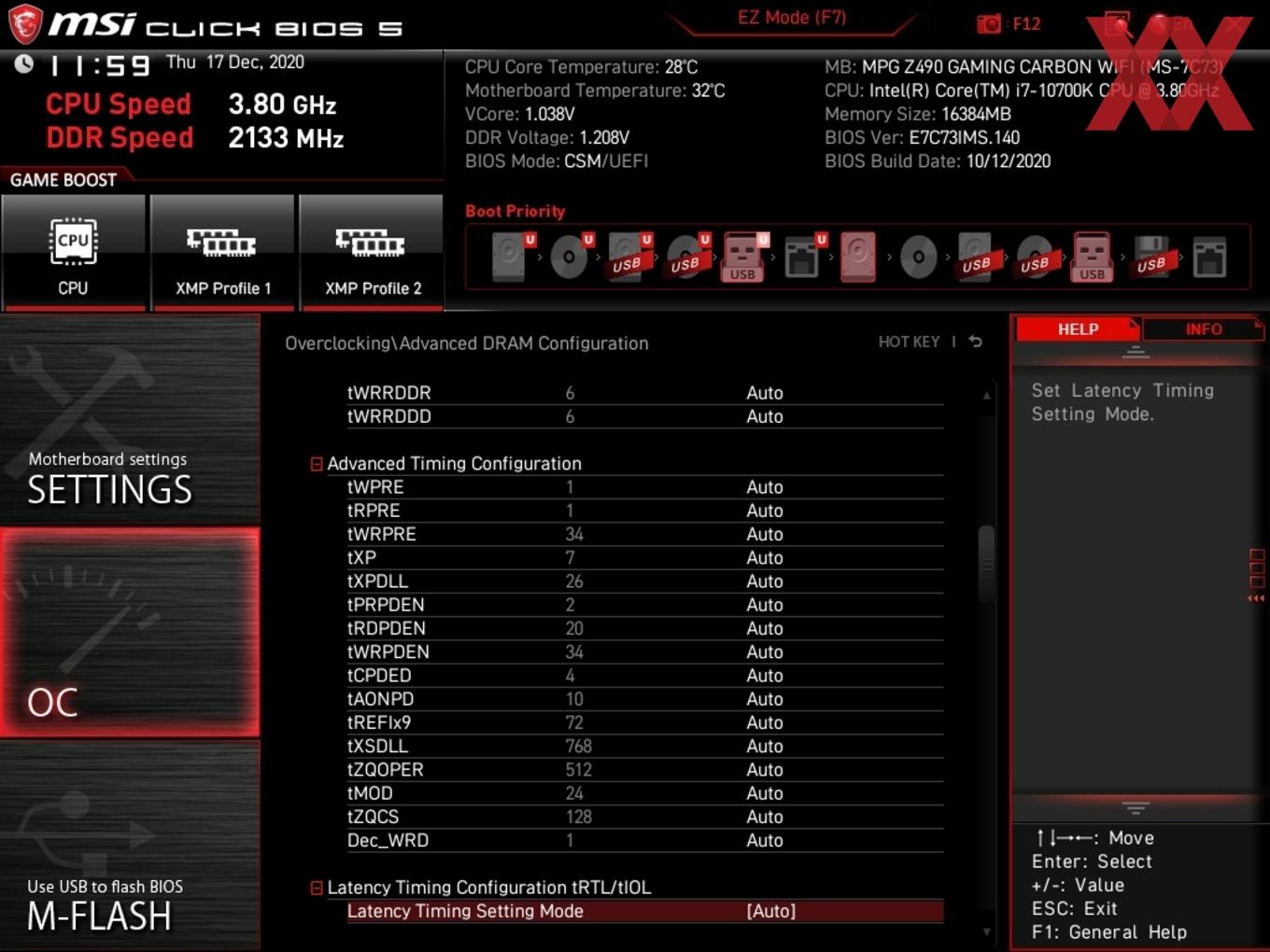Edit the tZQCS Auto value field

click(765, 817)
